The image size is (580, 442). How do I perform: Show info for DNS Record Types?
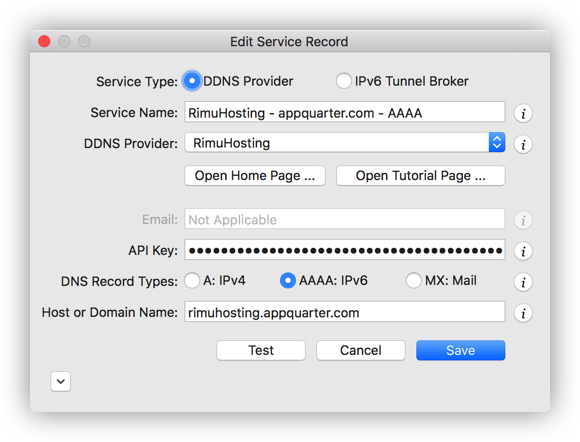(x=523, y=282)
